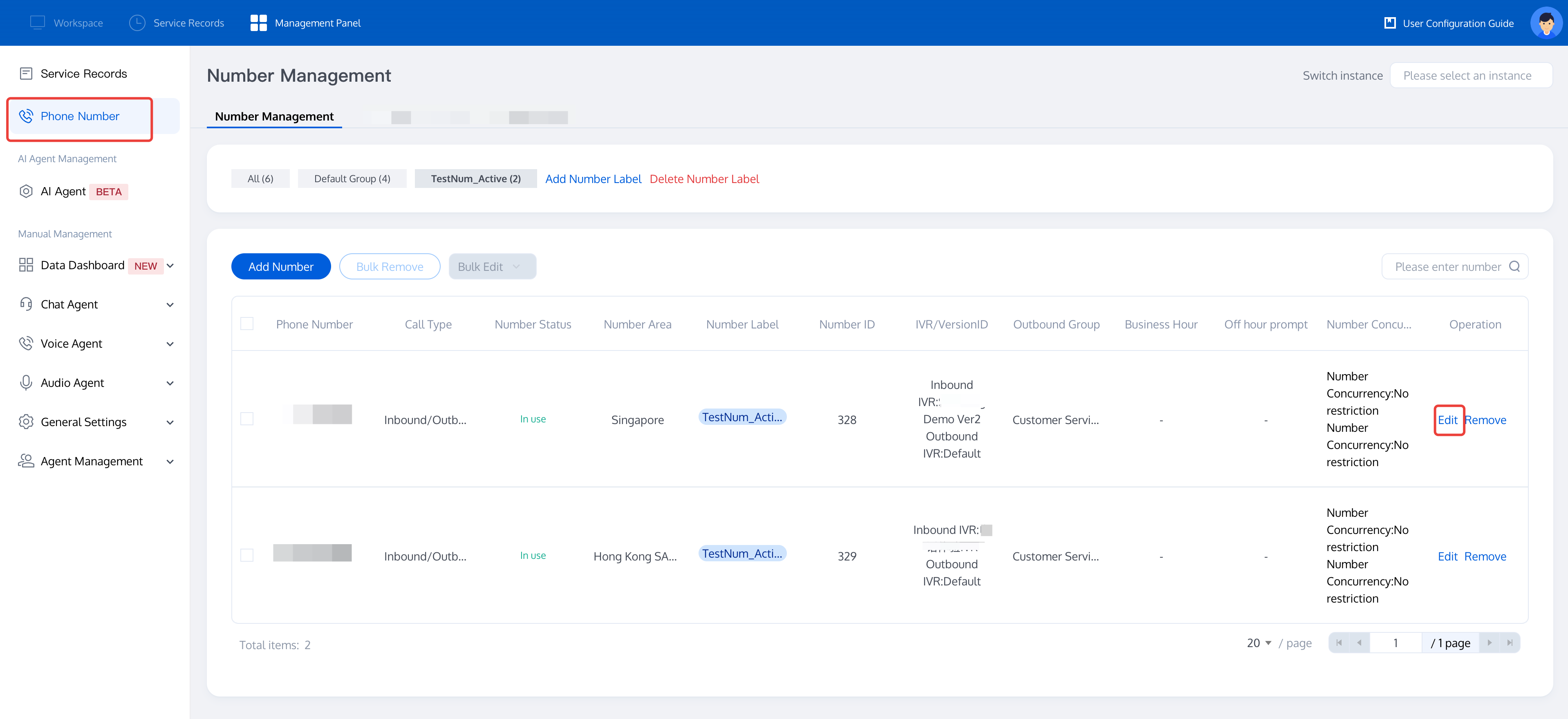This screenshot has height=719, width=1568.
Task: Click the User Configuration Guide book icon
Action: 1390,23
